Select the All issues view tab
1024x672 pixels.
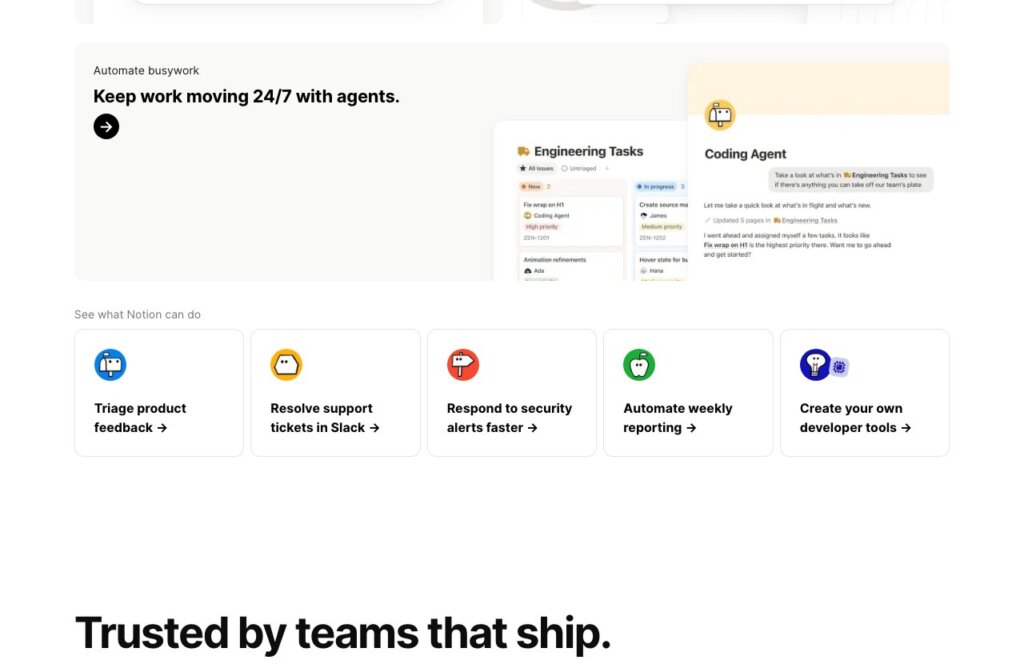(x=536, y=168)
